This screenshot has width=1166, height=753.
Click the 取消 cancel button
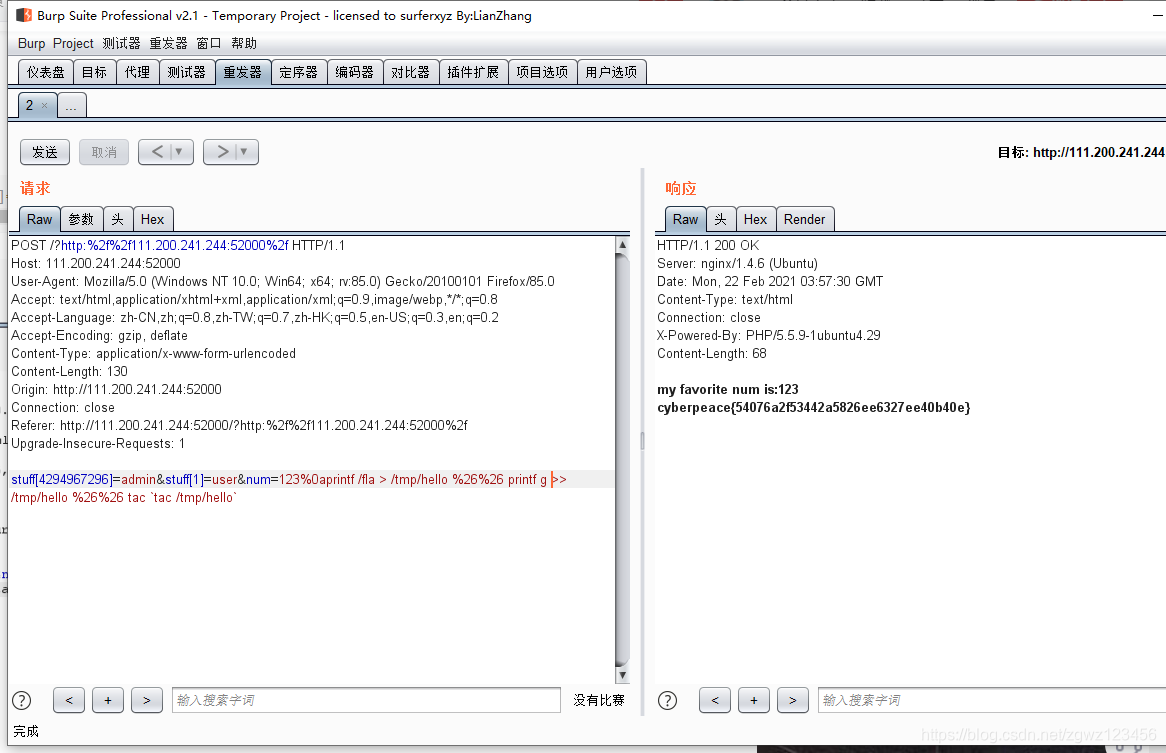tap(104, 152)
